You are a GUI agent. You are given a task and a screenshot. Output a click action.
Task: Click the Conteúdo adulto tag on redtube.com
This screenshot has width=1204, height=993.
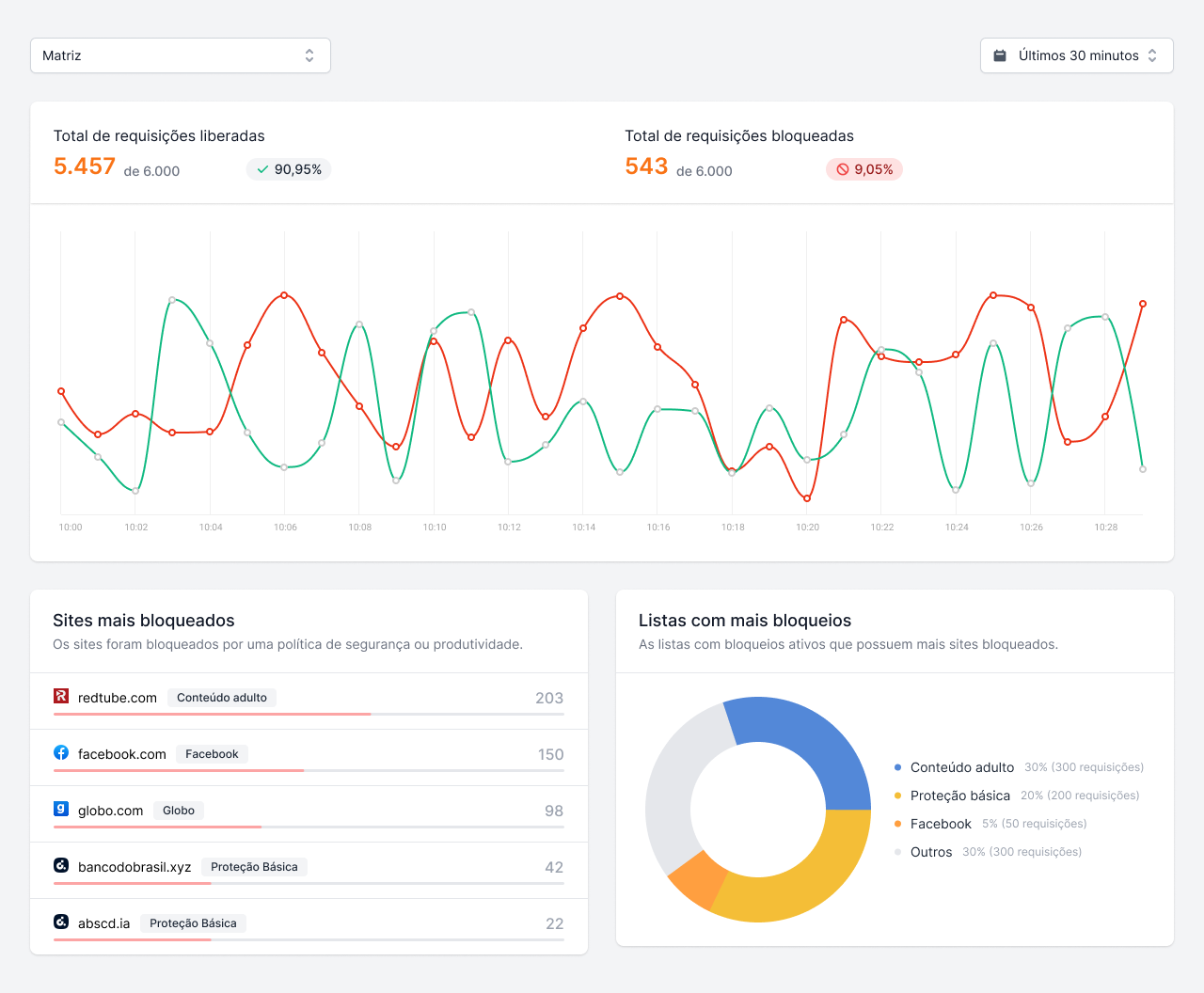tap(222, 698)
